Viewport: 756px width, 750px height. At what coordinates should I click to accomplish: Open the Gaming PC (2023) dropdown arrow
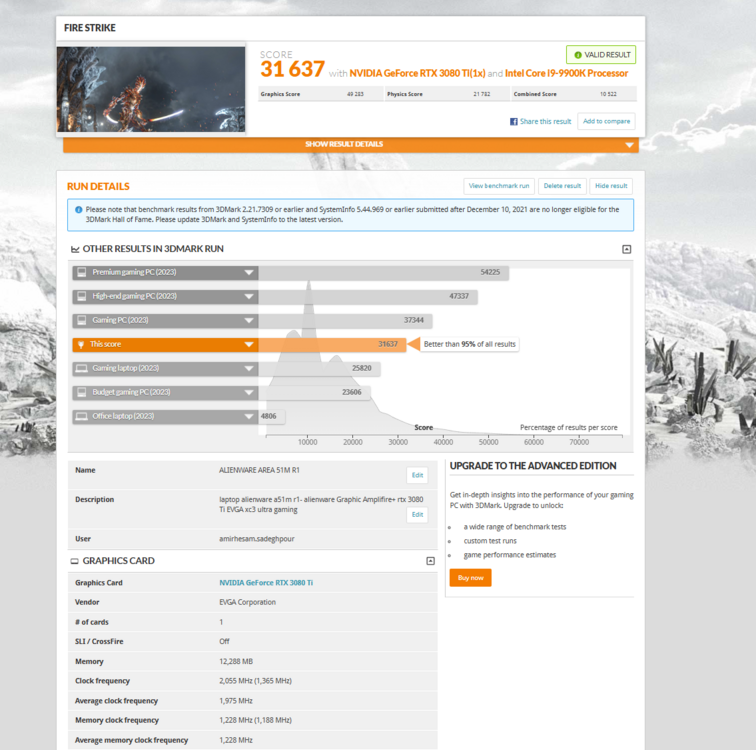coord(248,320)
